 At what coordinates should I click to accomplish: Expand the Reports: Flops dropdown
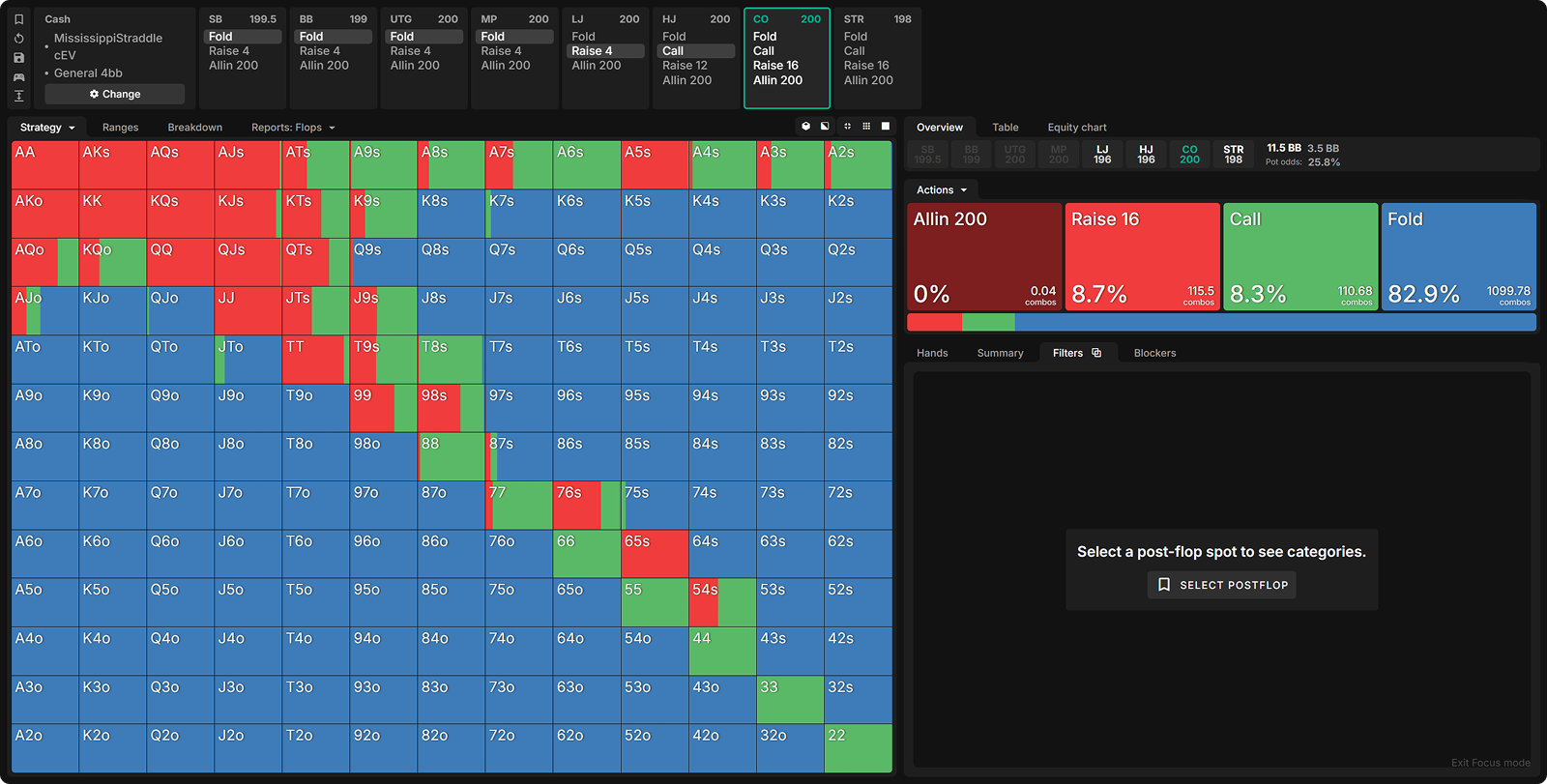[x=293, y=128]
